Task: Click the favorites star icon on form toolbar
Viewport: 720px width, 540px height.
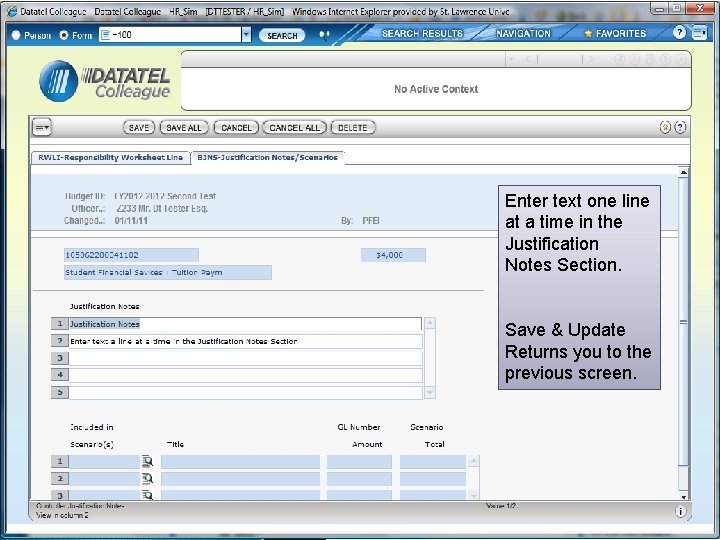Action: (x=665, y=127)
